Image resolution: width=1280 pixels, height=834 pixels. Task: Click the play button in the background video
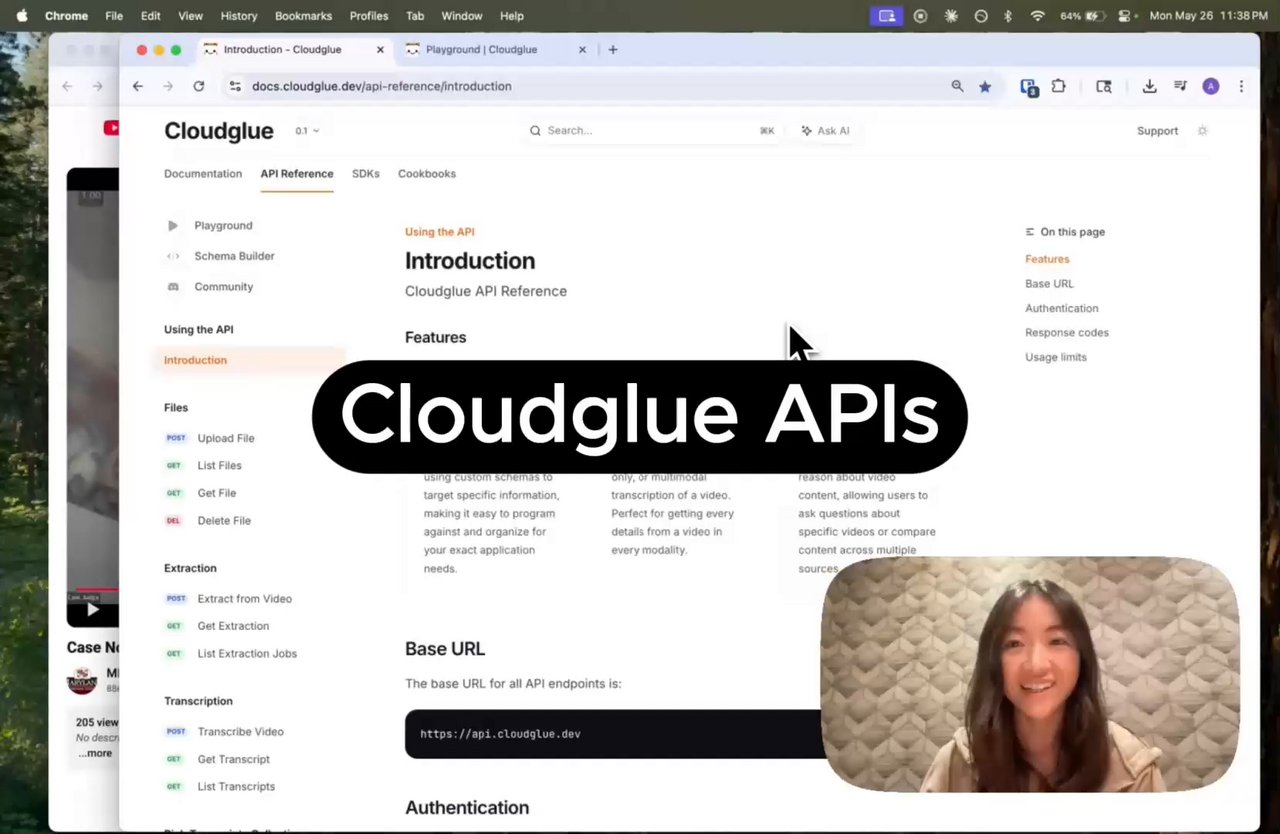click(x=92, y=609)
